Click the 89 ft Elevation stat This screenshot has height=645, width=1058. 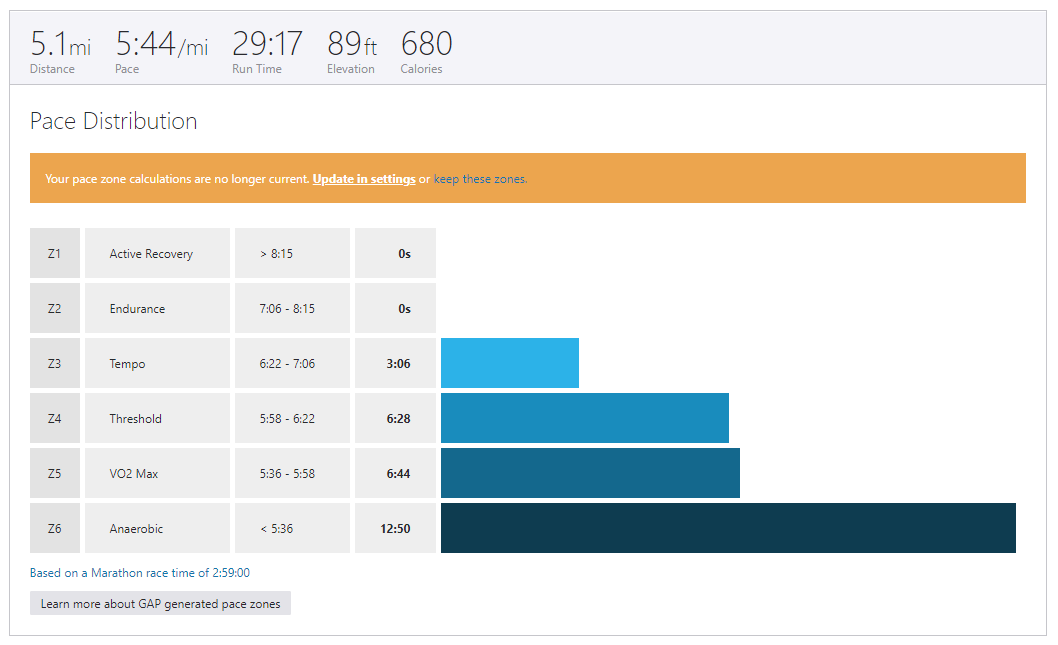click(x=352, y=51)
